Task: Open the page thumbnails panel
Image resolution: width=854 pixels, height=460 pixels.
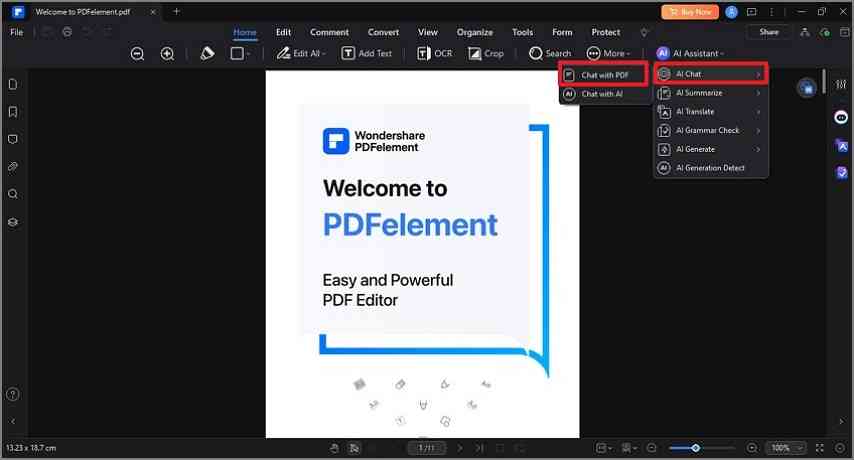Action: tap(13, 84)
